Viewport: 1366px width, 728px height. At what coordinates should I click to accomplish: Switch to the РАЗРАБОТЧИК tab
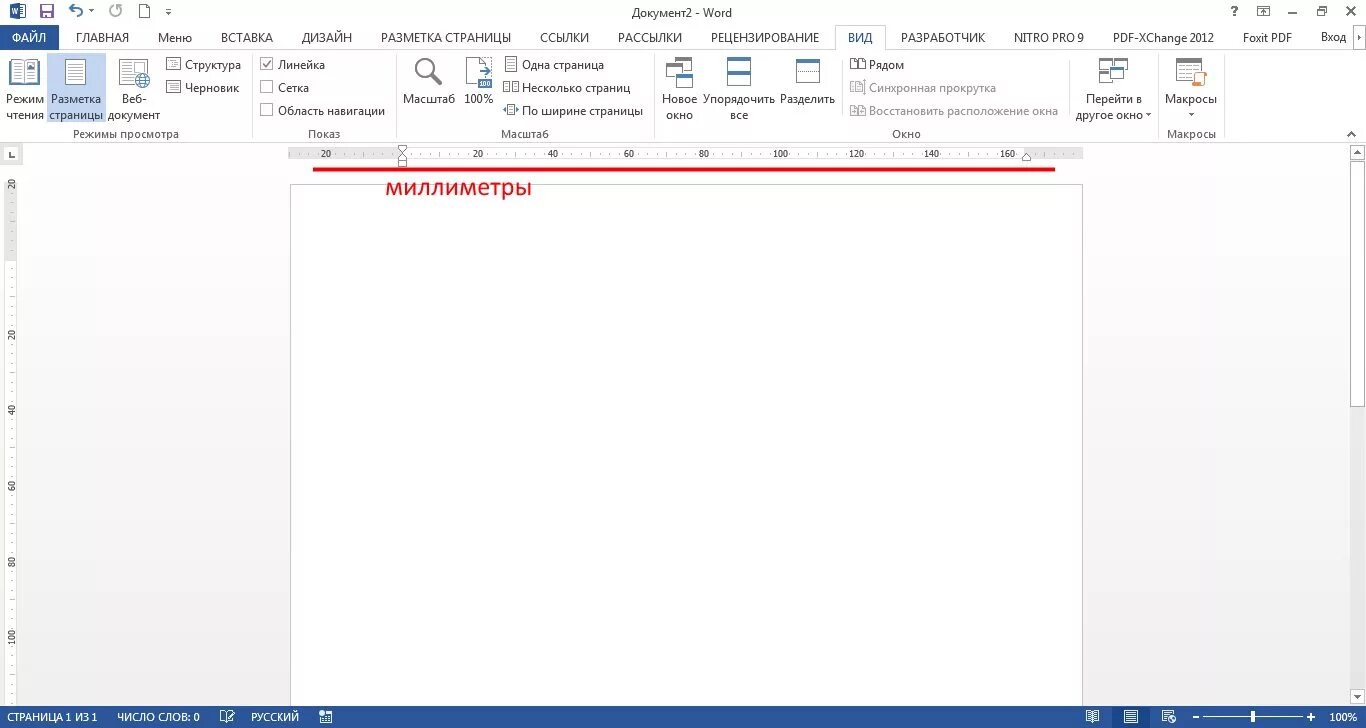[x=943, y=38]
